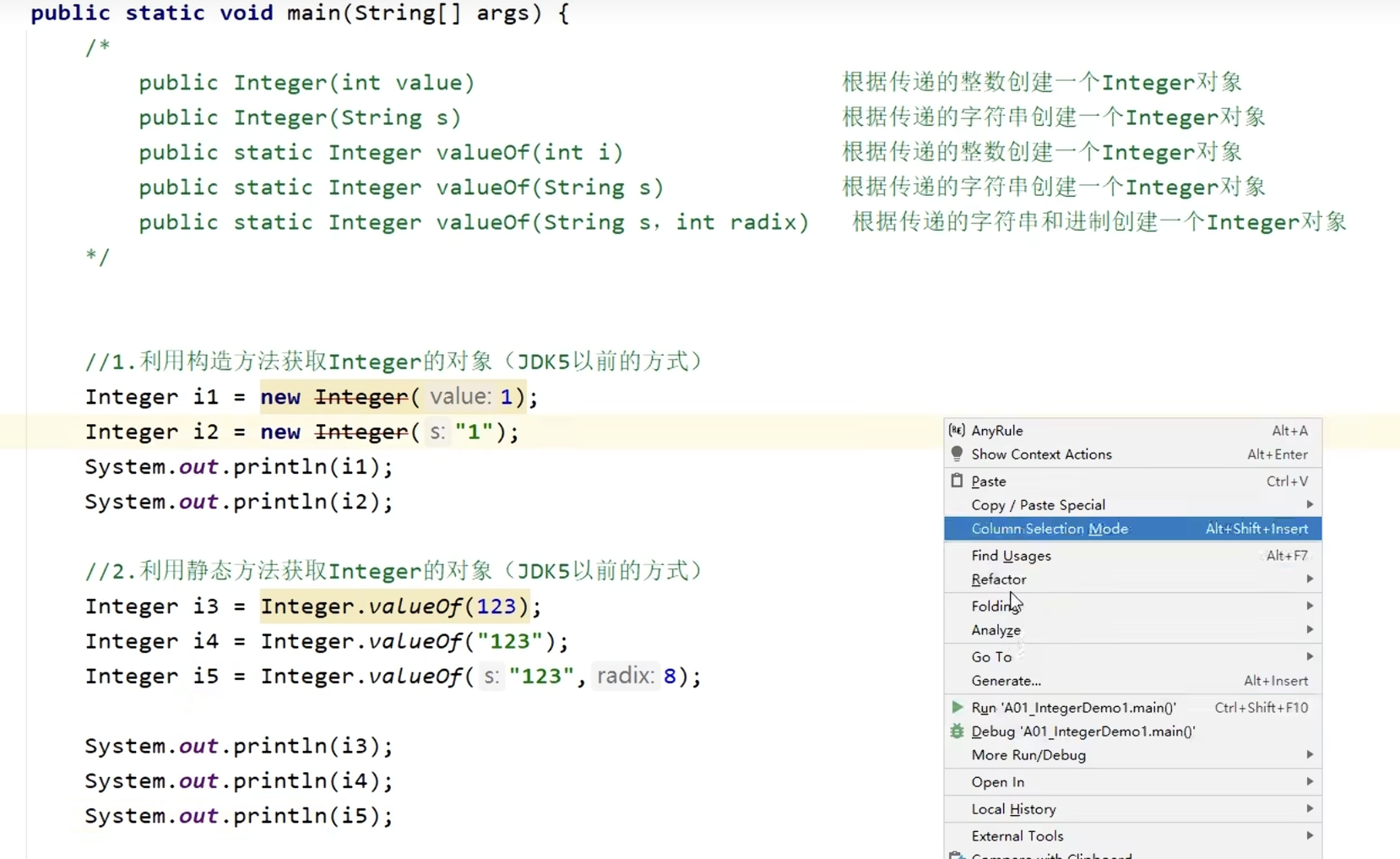Expand the Copy / Paste Special submenu
1400x859 pixels.
click(1309, 504)
